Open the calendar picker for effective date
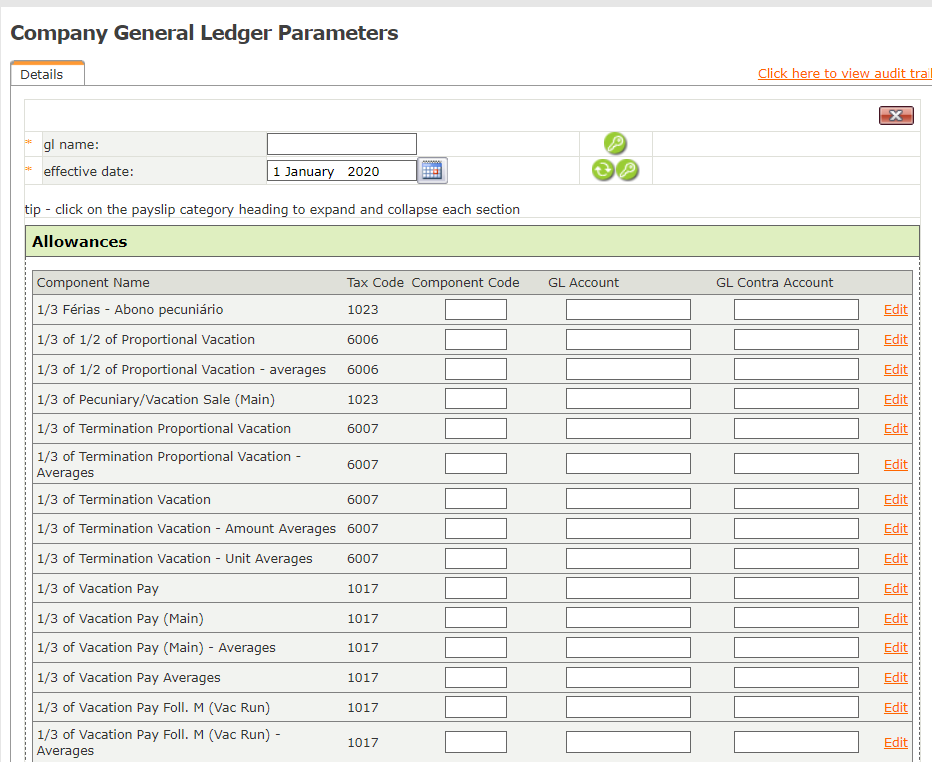The image size is (932, 762). tap(432, 171)
